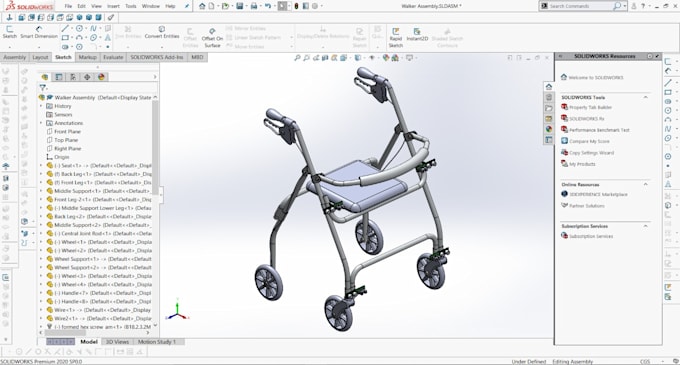
Task: Expand the Back Leg<1> component
Action: [x=41, y=174]
